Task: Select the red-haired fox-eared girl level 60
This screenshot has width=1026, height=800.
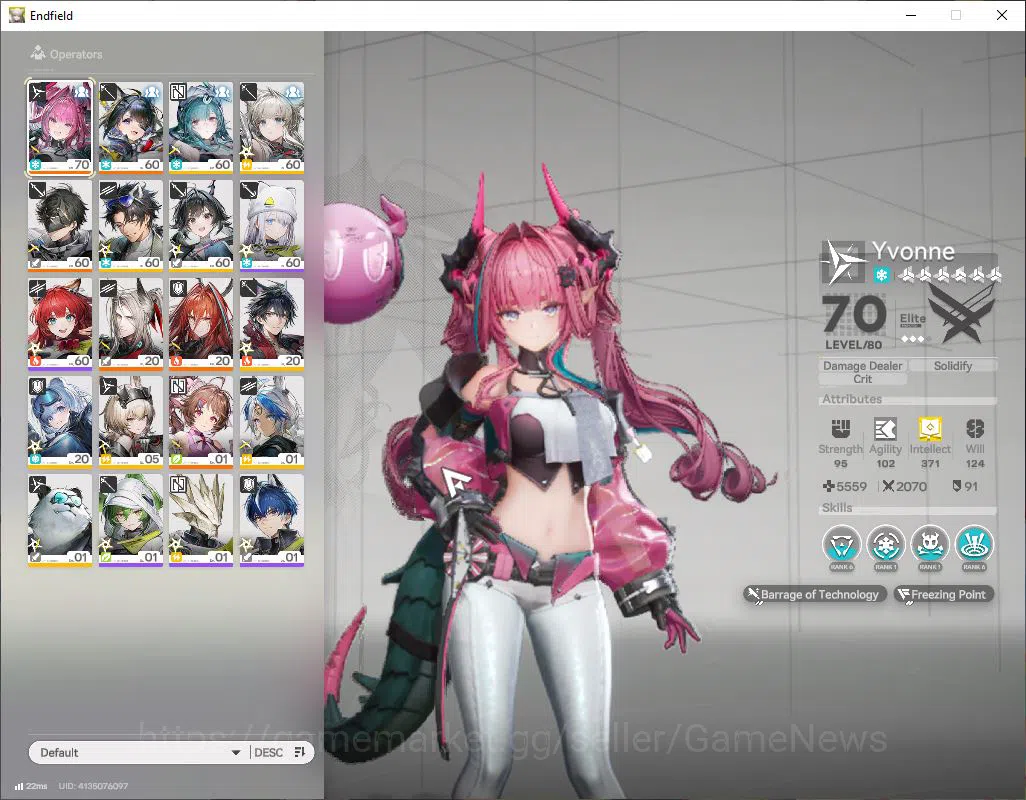Action: pyautogui.click(x=60, y=324)
